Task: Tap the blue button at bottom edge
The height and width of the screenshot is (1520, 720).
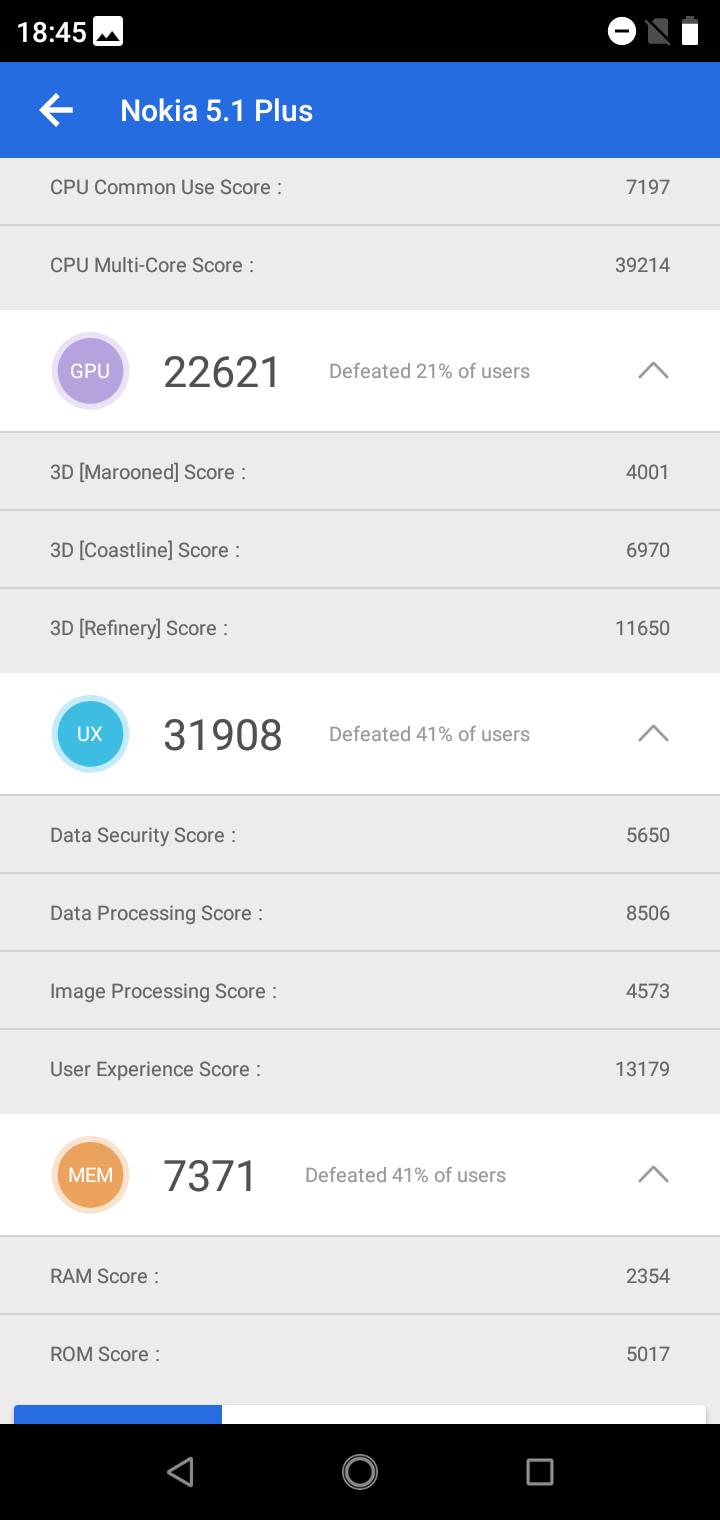Action: 118,1414
